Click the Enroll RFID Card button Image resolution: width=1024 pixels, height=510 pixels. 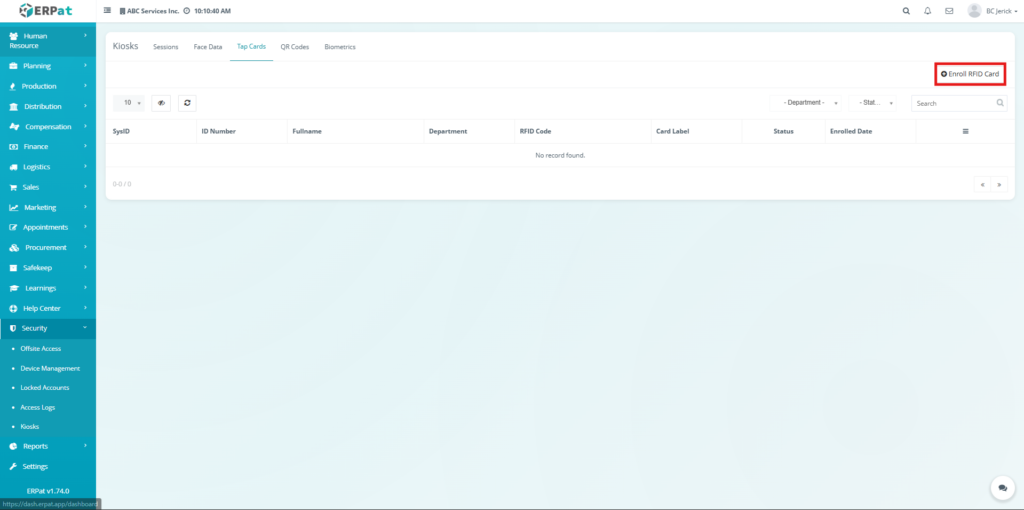pos(970,74)
